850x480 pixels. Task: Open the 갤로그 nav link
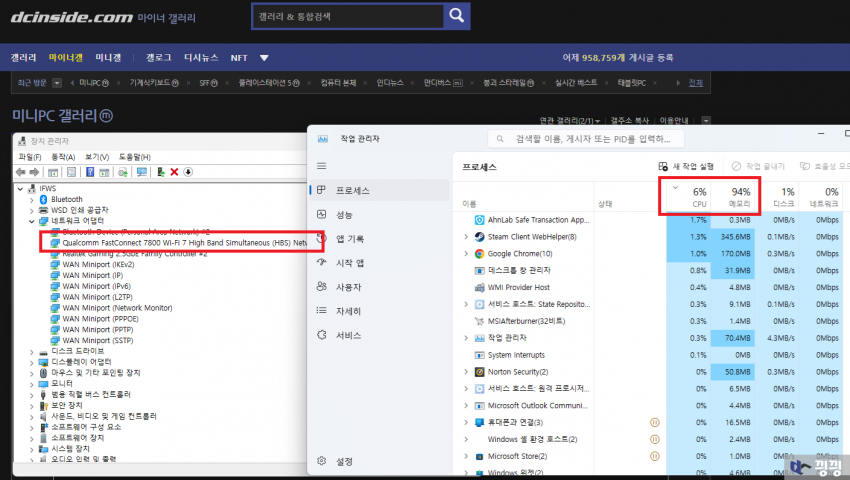[x=159, y=57]
